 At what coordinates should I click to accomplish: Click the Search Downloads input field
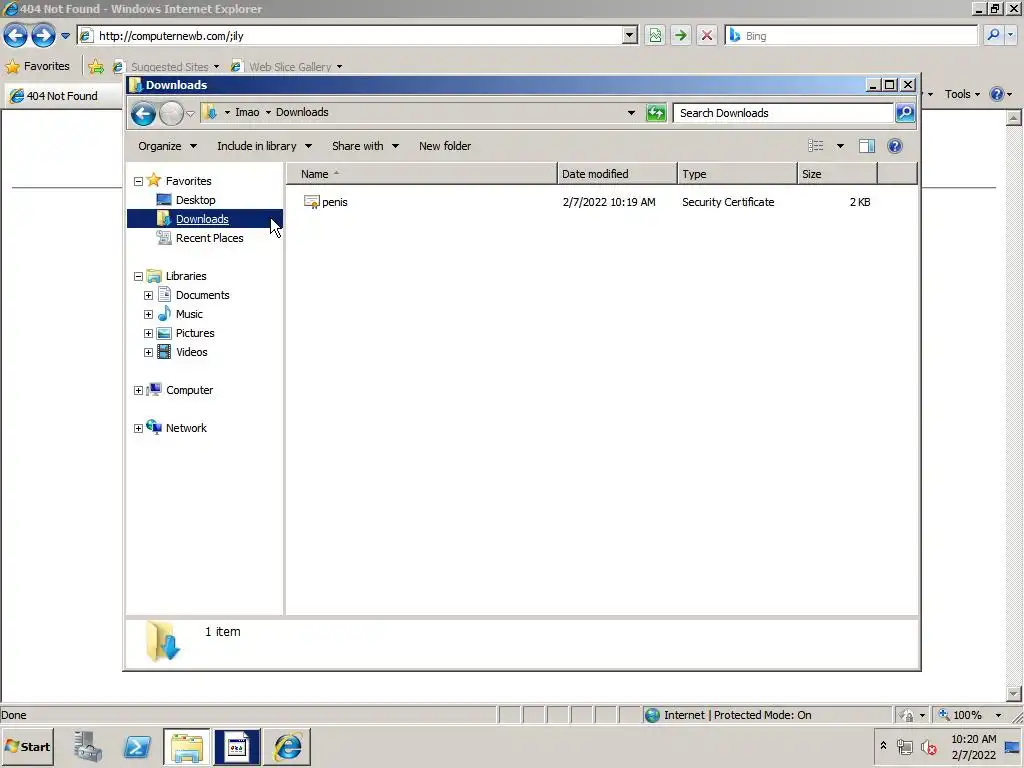click(782, 113)
